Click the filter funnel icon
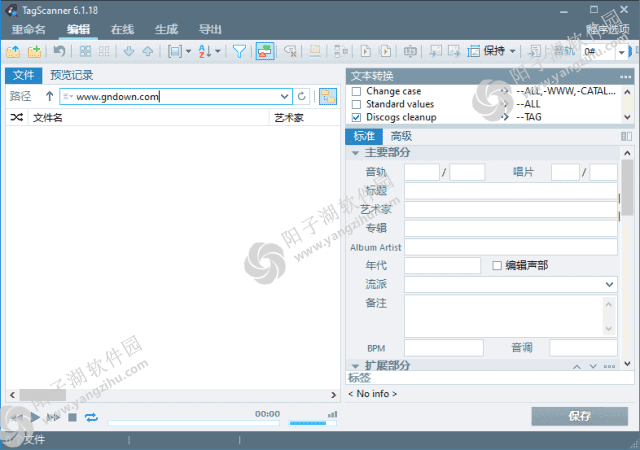Screen dimensions: 640x450 [239, 51]
